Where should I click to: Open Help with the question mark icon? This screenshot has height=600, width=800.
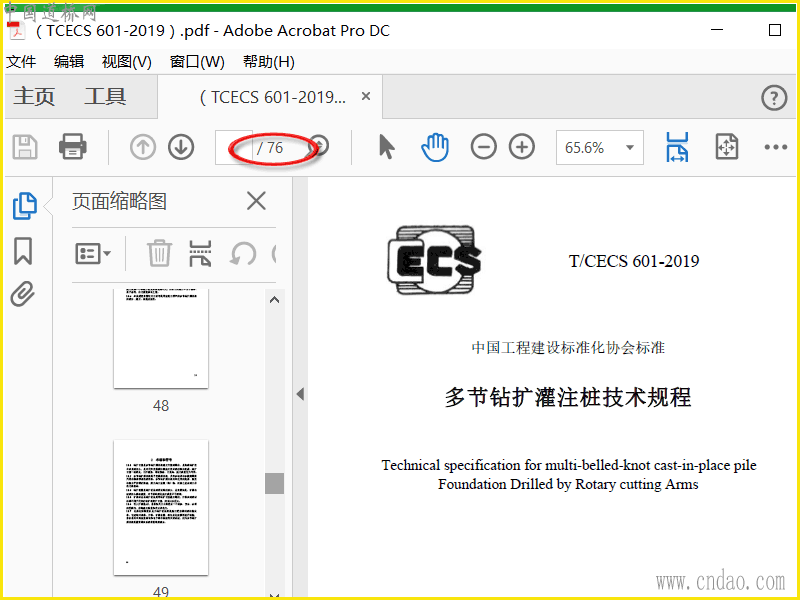774,97
